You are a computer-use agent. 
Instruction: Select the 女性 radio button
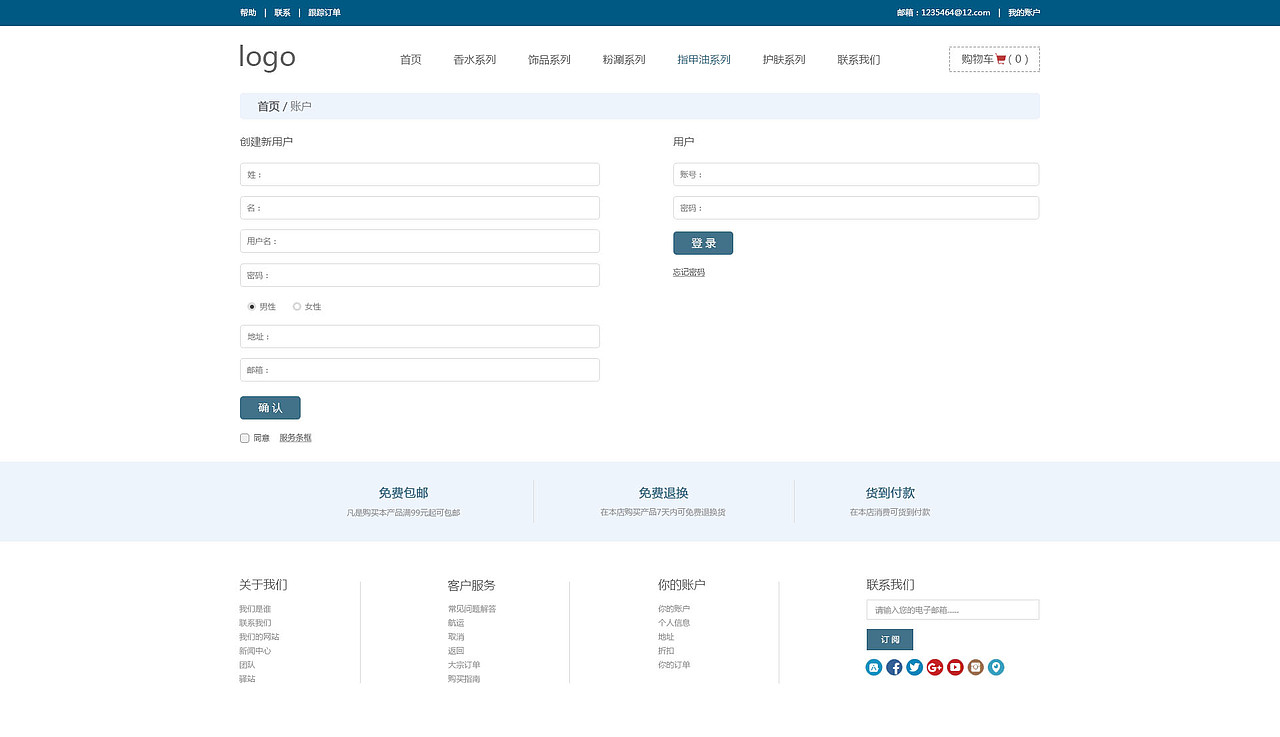297,307
